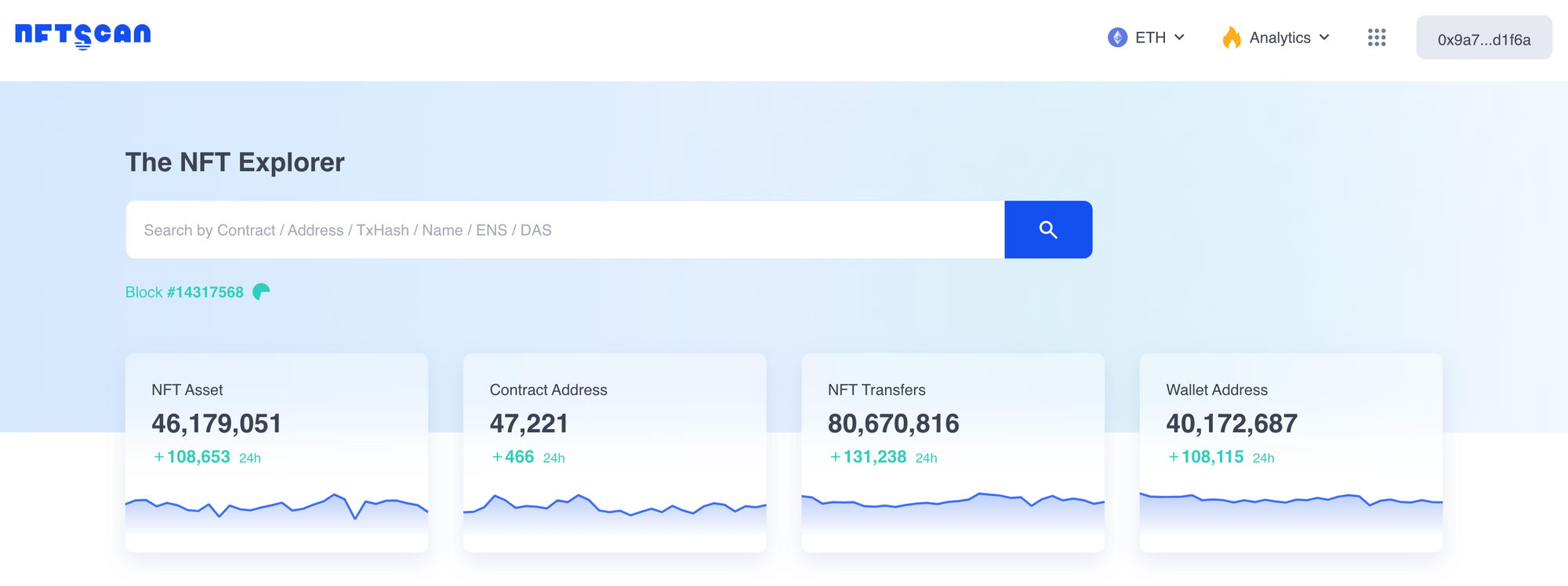1568x586 pixels.
Task: Click the flame icon beside Analytics
Action: click(x=1232, y=38)
